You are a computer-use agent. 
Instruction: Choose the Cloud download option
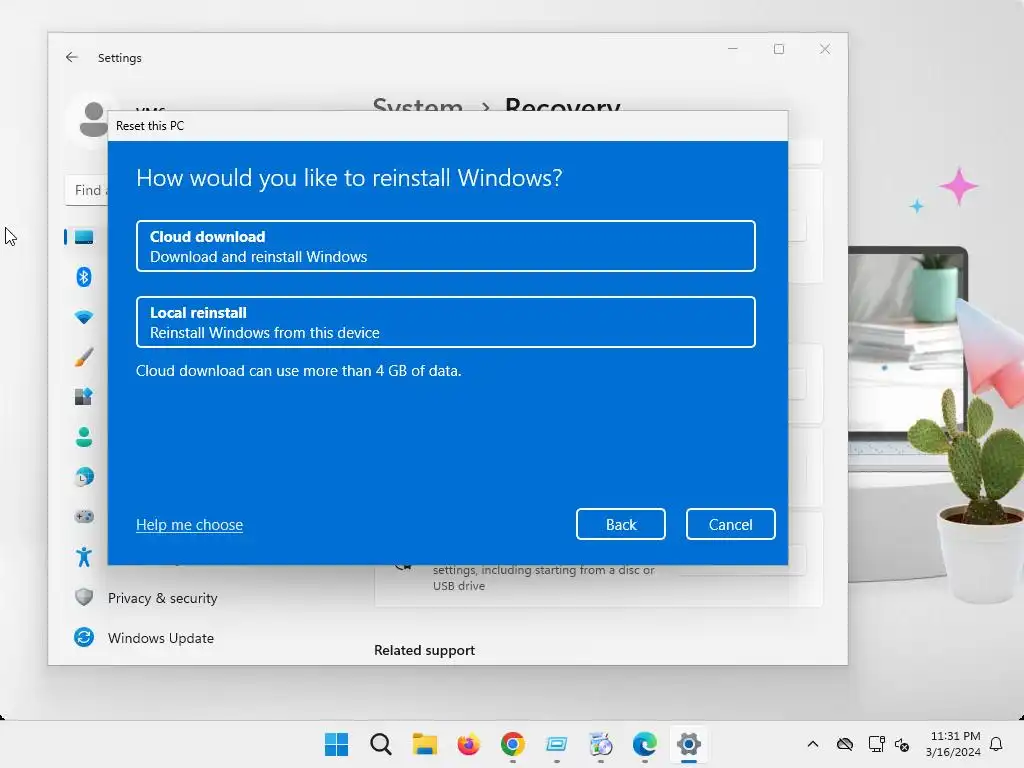click(445, 246)
